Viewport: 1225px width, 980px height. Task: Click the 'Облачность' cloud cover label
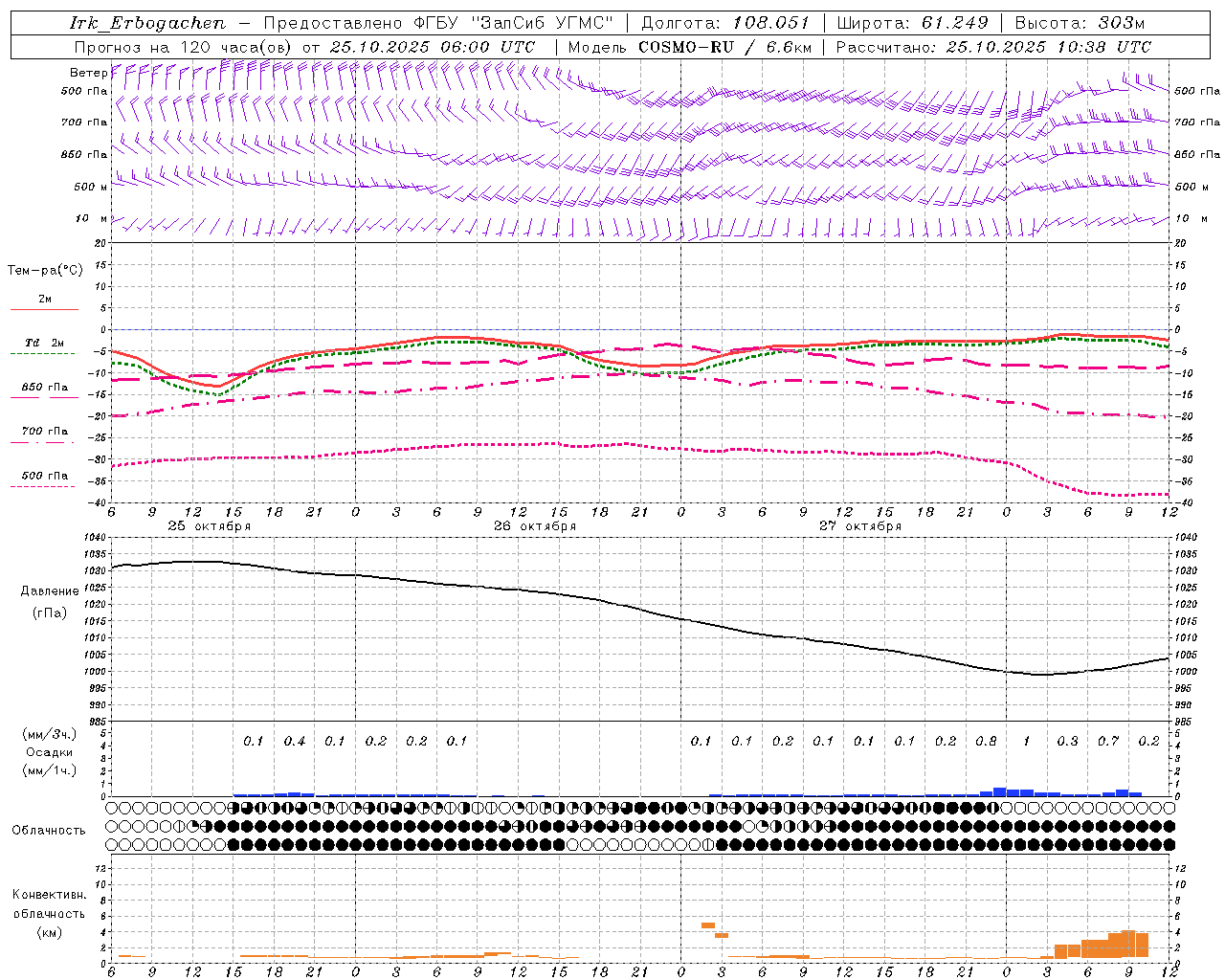click(x=49, y=831)
